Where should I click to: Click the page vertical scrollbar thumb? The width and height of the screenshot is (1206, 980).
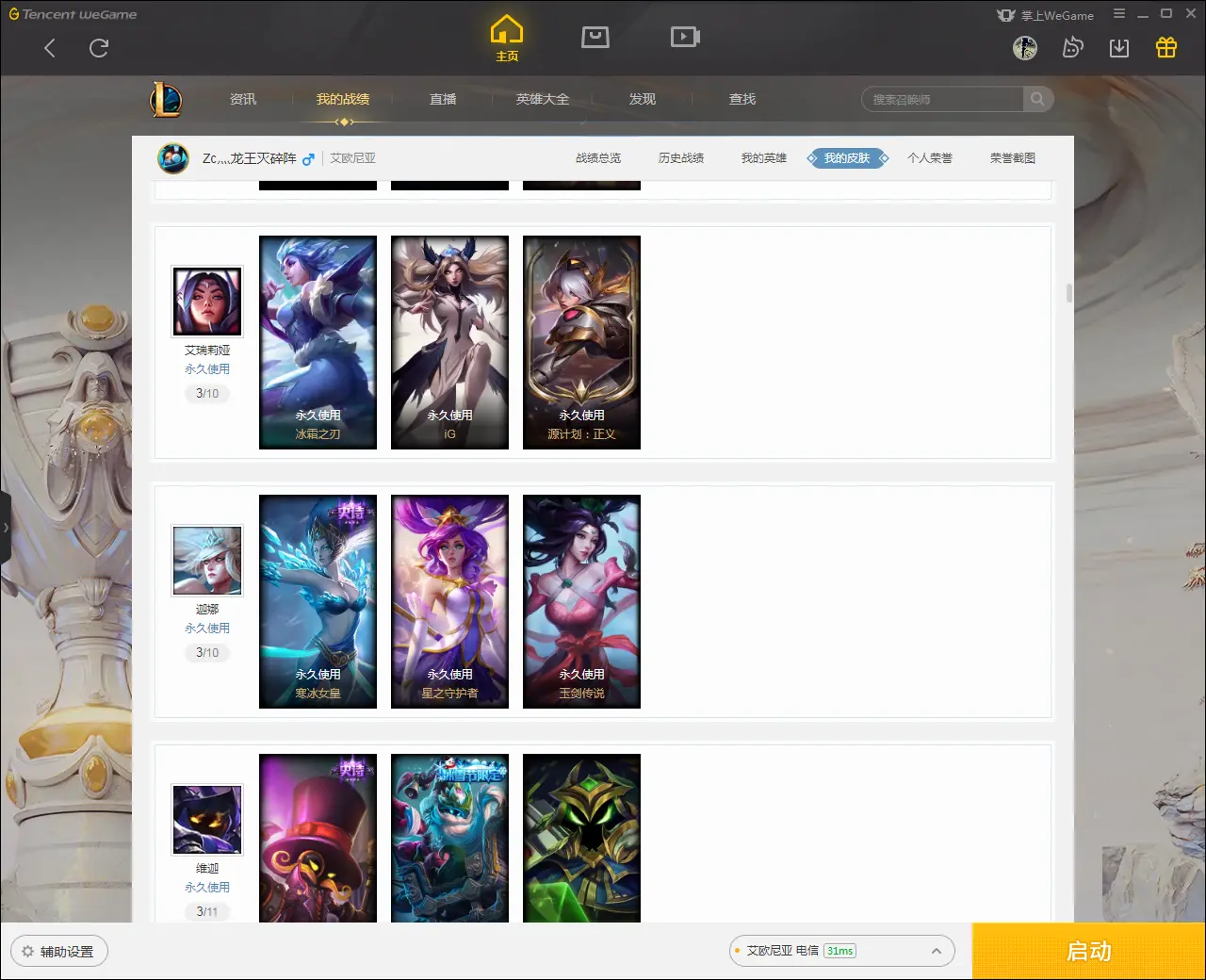point(1069,293)
